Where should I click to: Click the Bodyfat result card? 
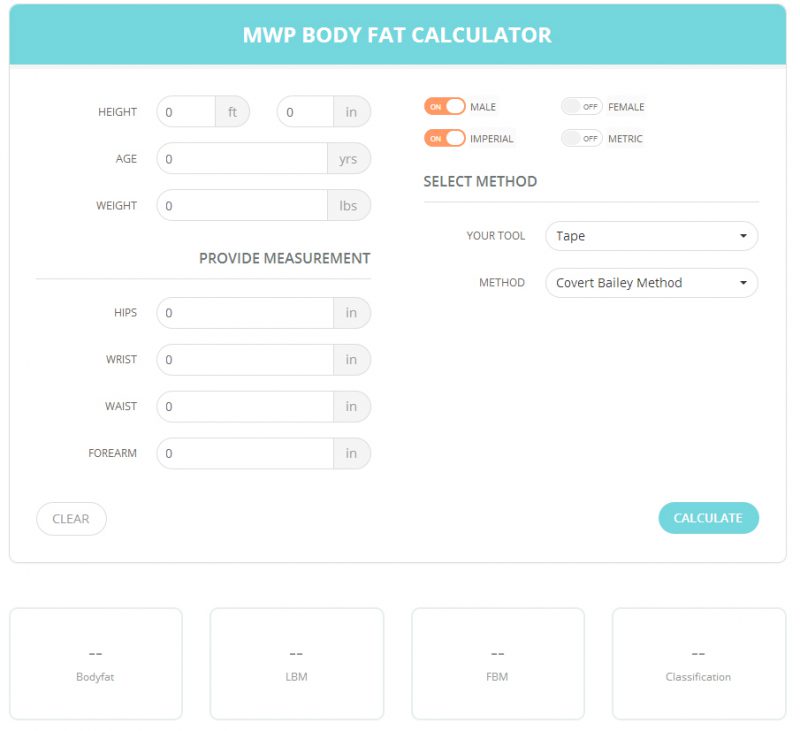[95, 663]
